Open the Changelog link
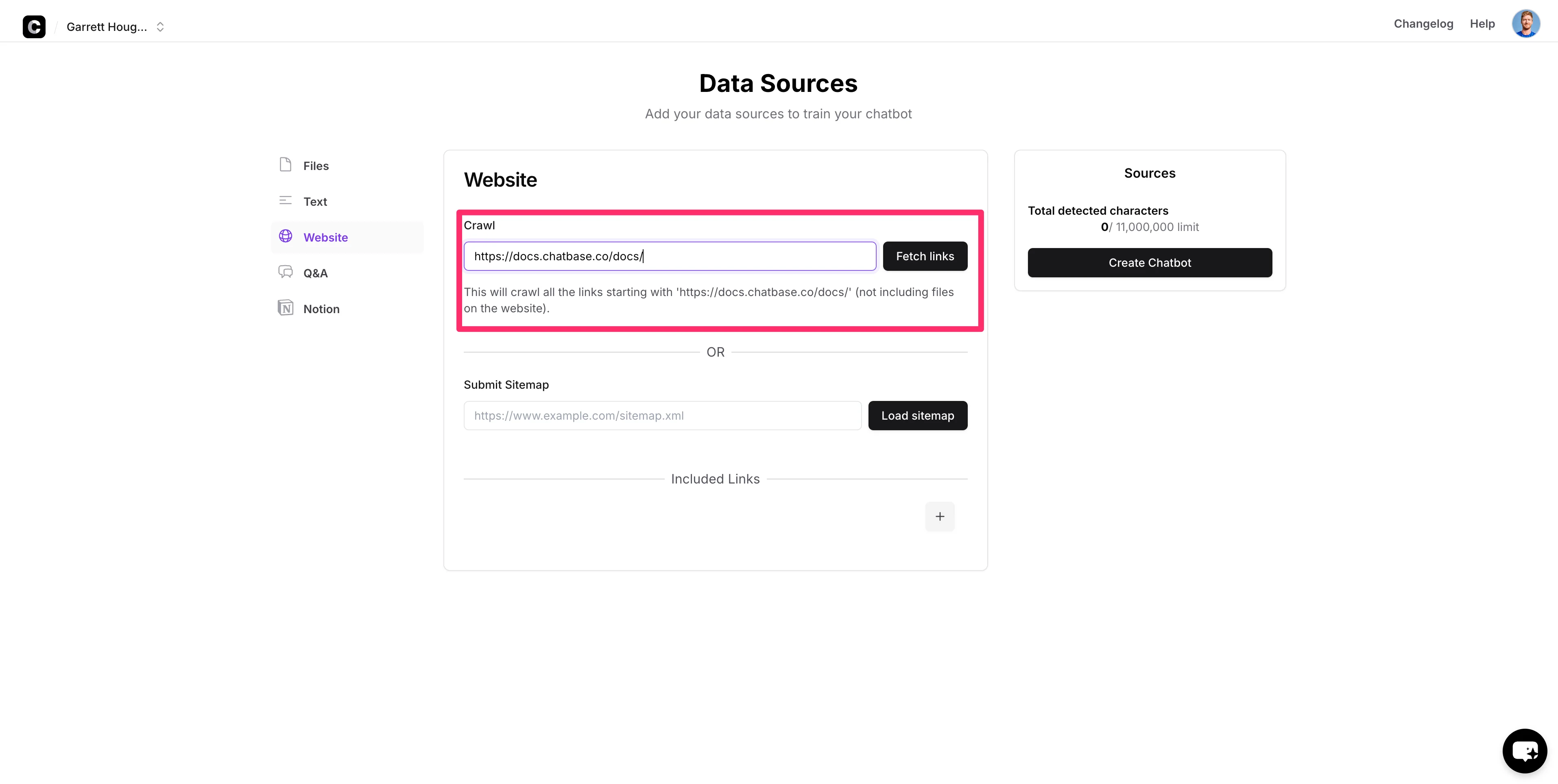This screenshot has height=784, width=1558. coord(1423,24)
